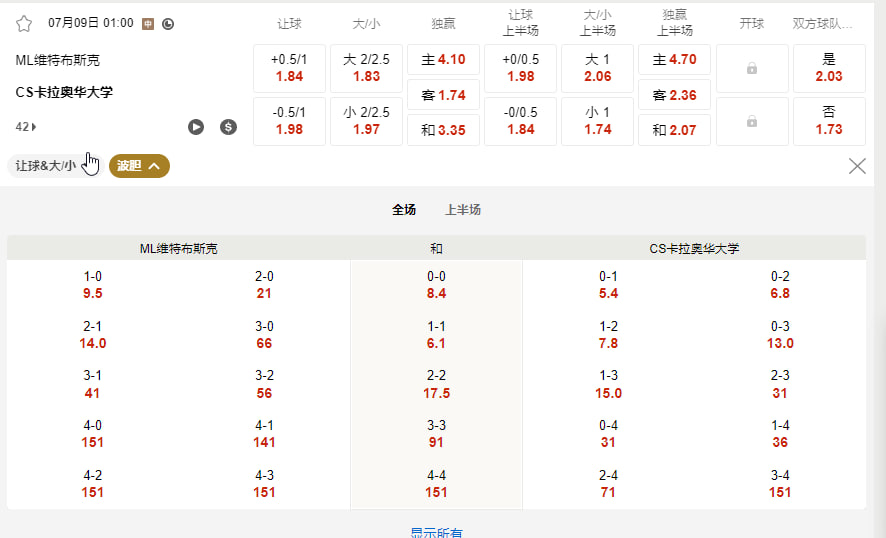Close the correct score panel
The width and height of the screenshot is (886, 538).
pyautogui.click(x=857, y=166)
